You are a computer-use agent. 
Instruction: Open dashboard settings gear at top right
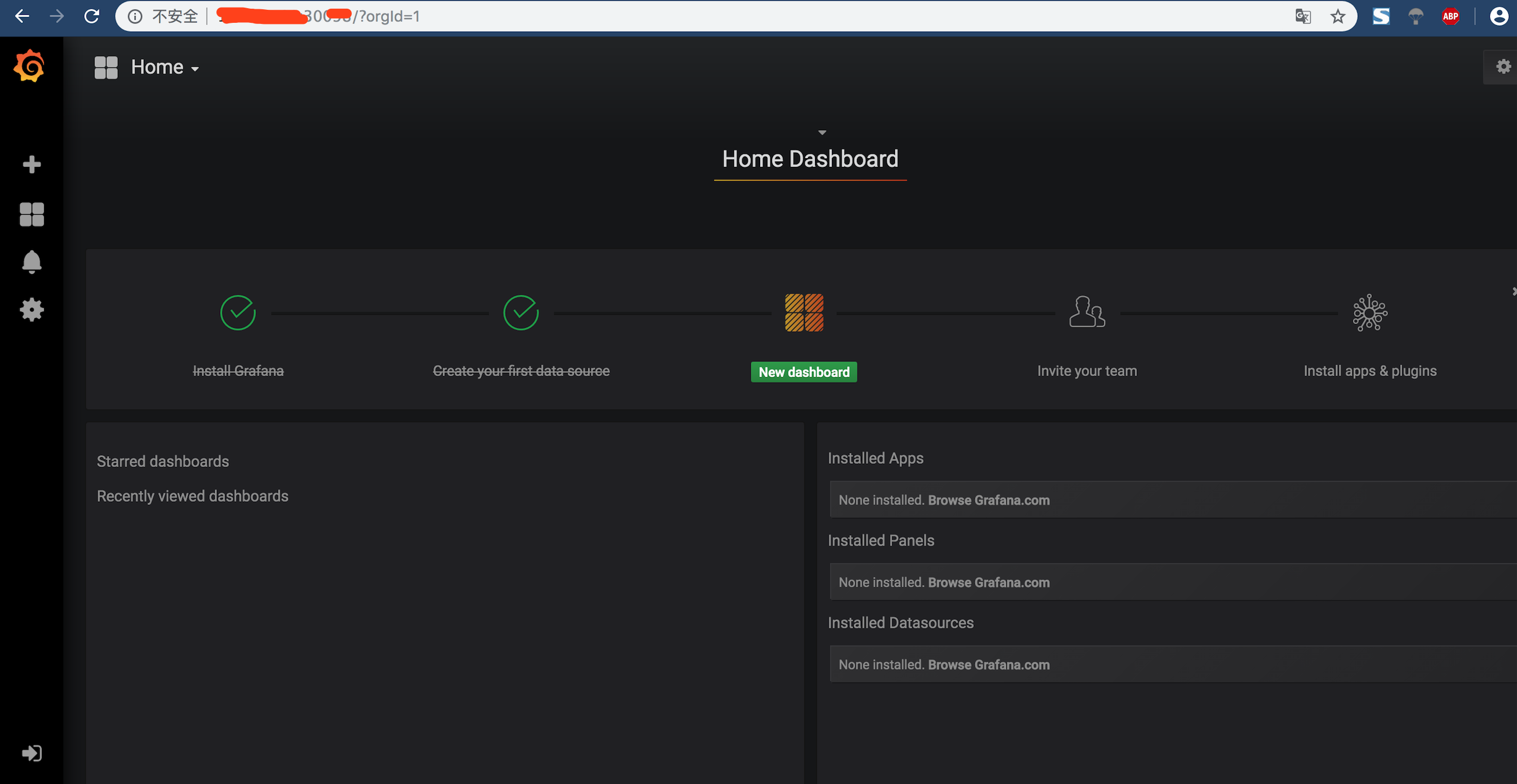pyautogui.click(x=1503, y=66)
